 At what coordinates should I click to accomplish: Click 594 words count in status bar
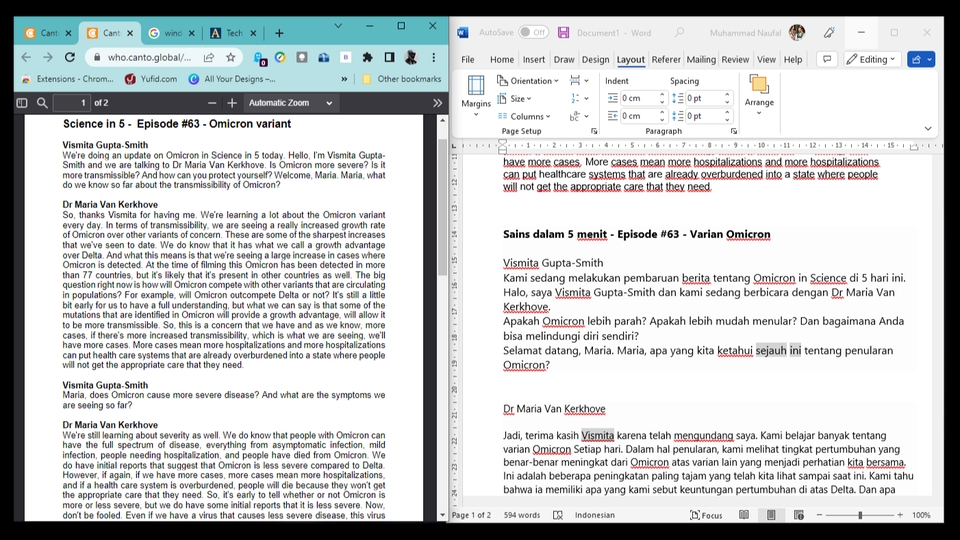coord(522,516)
